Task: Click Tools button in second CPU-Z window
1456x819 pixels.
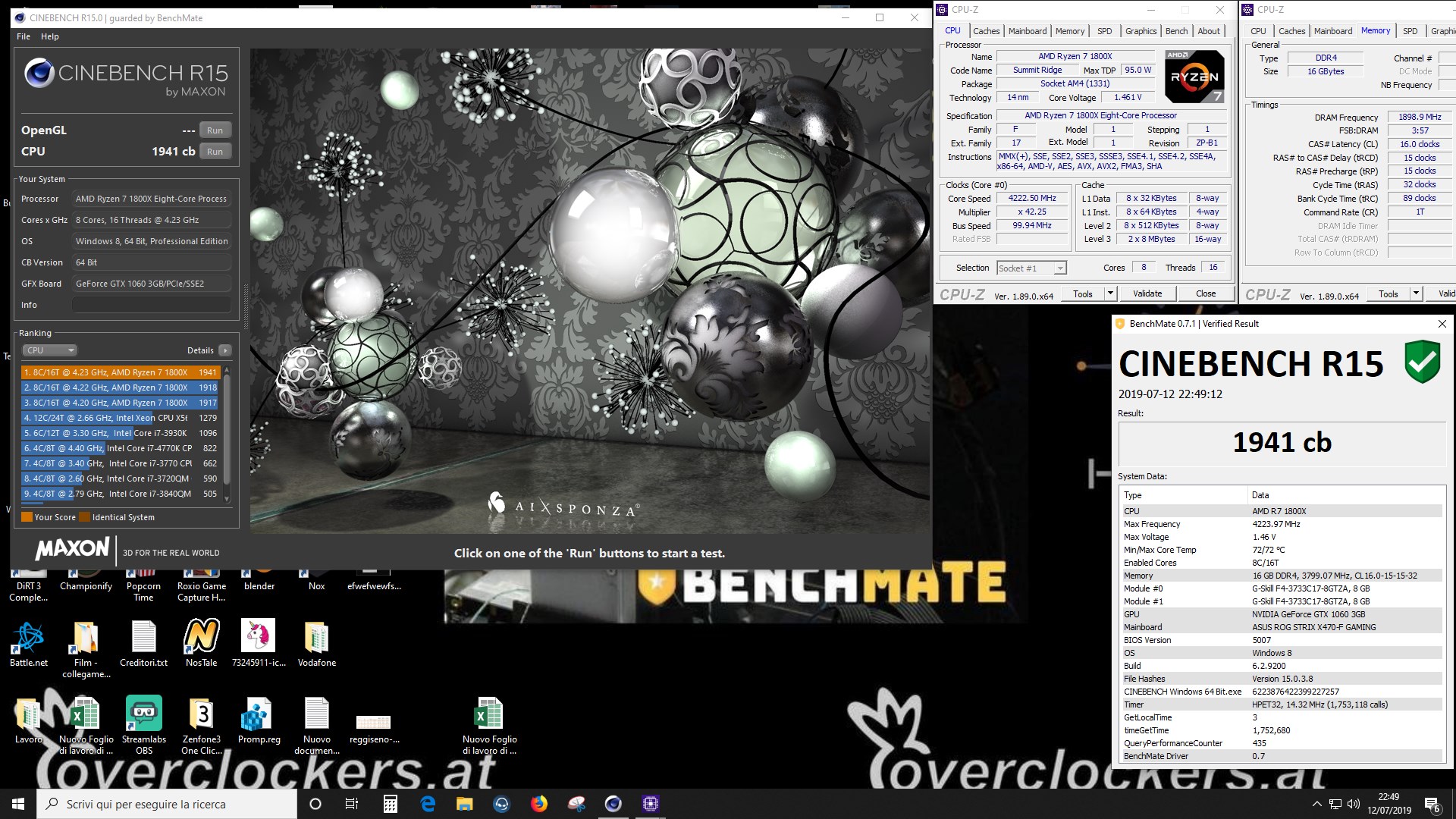Action: [x=1389, y=294]
